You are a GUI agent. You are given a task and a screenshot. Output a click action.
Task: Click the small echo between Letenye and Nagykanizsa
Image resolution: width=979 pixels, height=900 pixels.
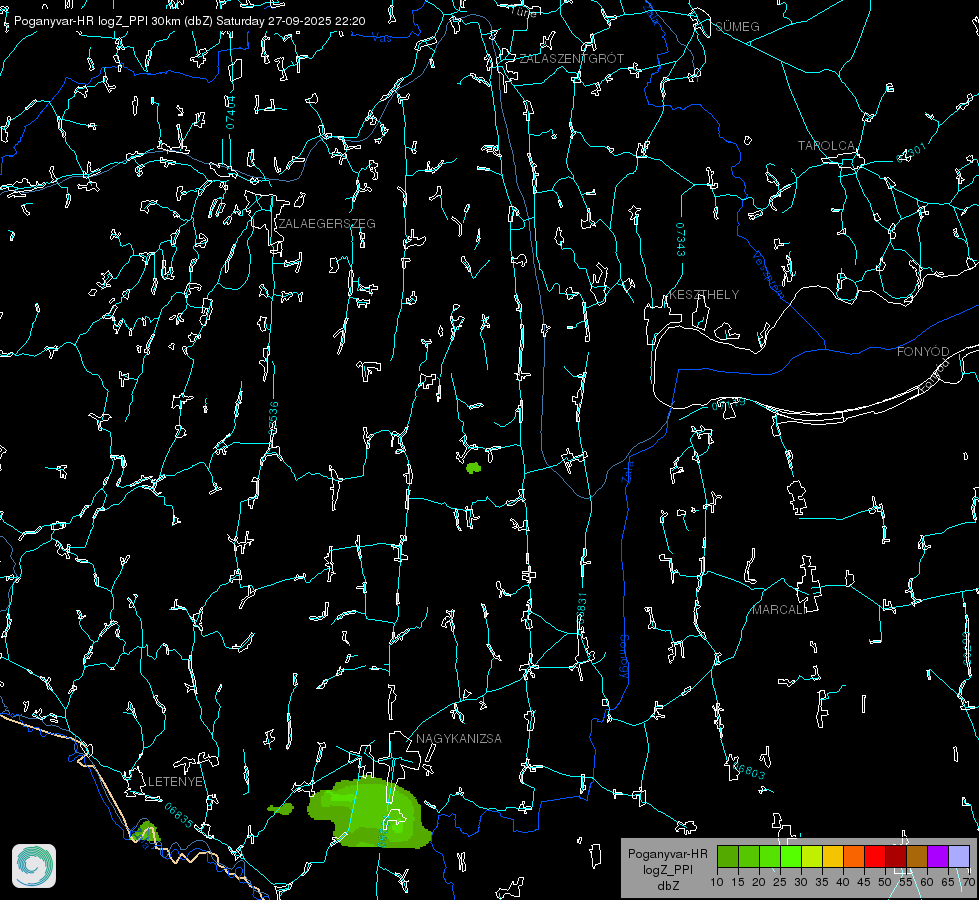click(282, 809)
